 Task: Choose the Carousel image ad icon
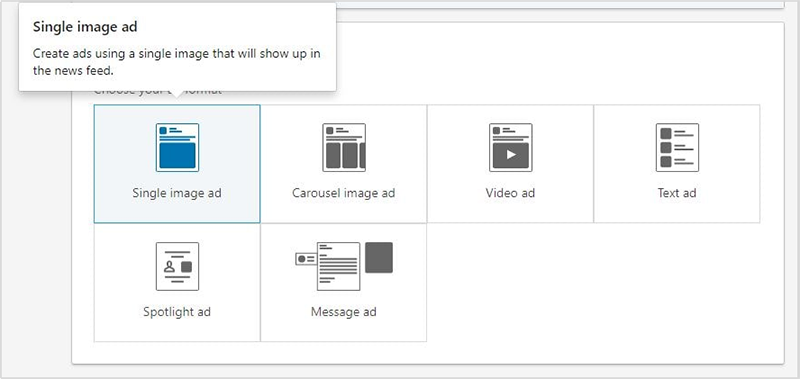[344, 147]
